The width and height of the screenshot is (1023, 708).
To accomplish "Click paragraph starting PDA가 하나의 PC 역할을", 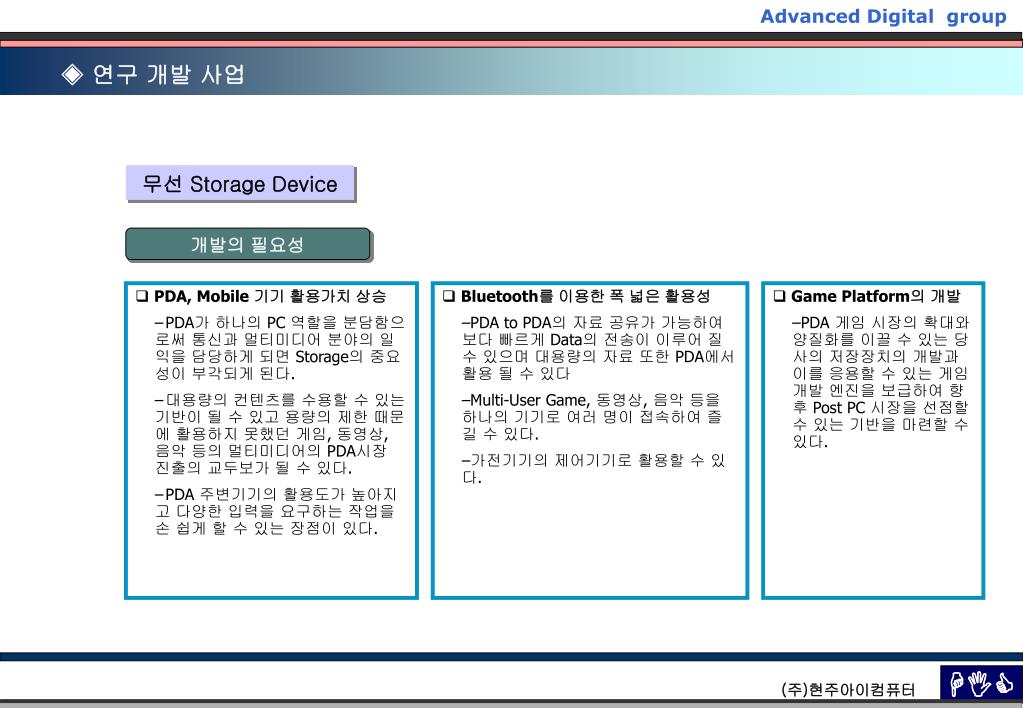I will pos(279,348).
